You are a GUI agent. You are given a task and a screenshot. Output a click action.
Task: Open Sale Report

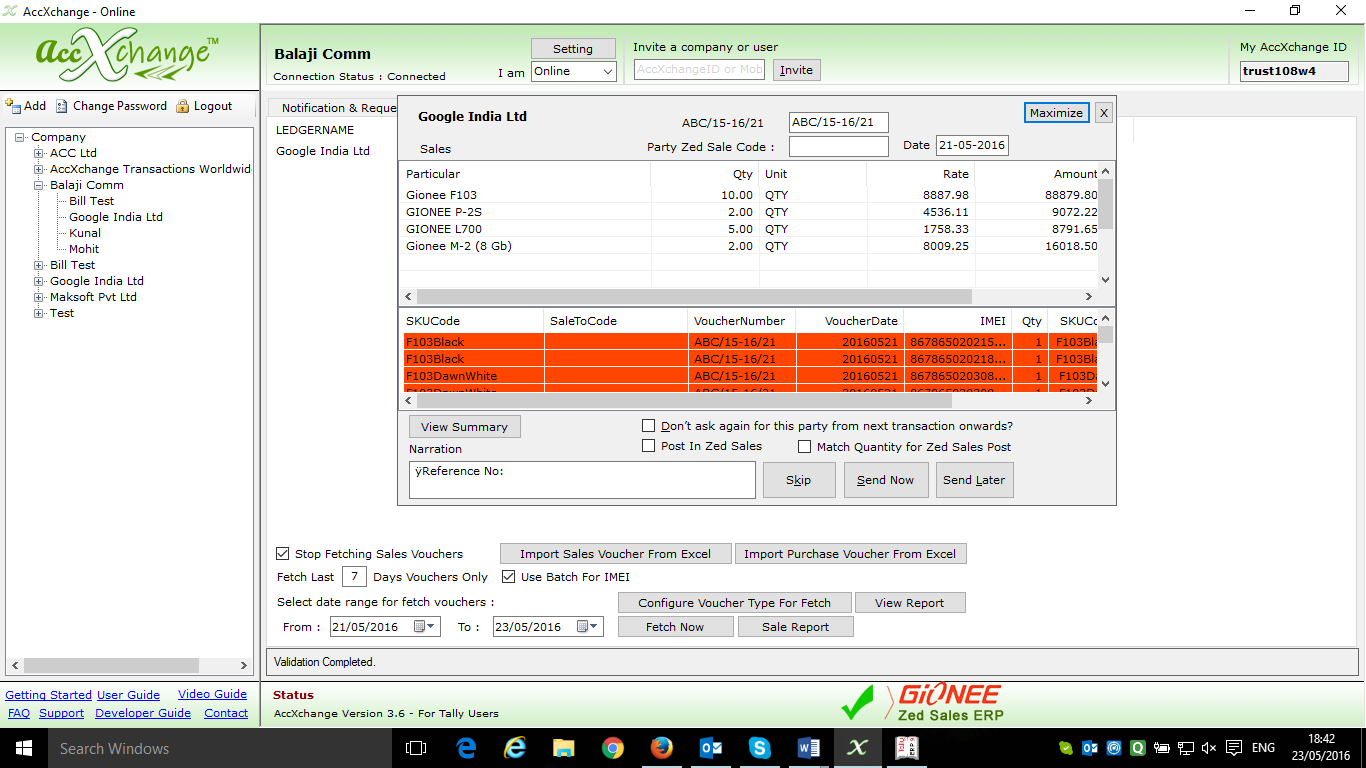coord(796,627)
